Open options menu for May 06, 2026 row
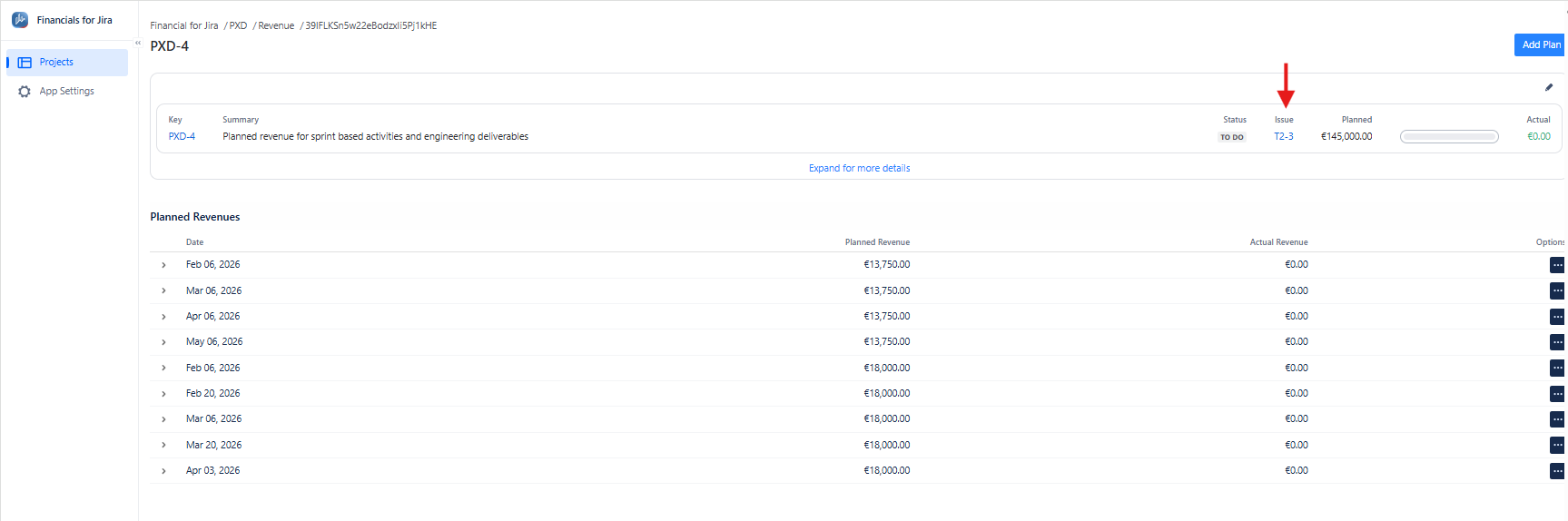The width and height of the screenshot is (1568, 521). [x=1557, y=342]
